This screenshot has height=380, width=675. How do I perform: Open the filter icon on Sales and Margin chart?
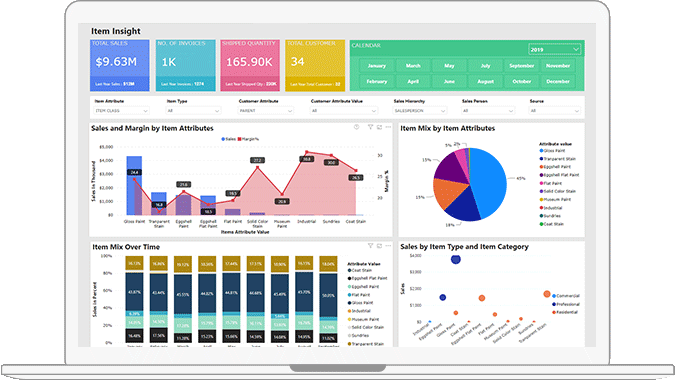coord(370,127)
